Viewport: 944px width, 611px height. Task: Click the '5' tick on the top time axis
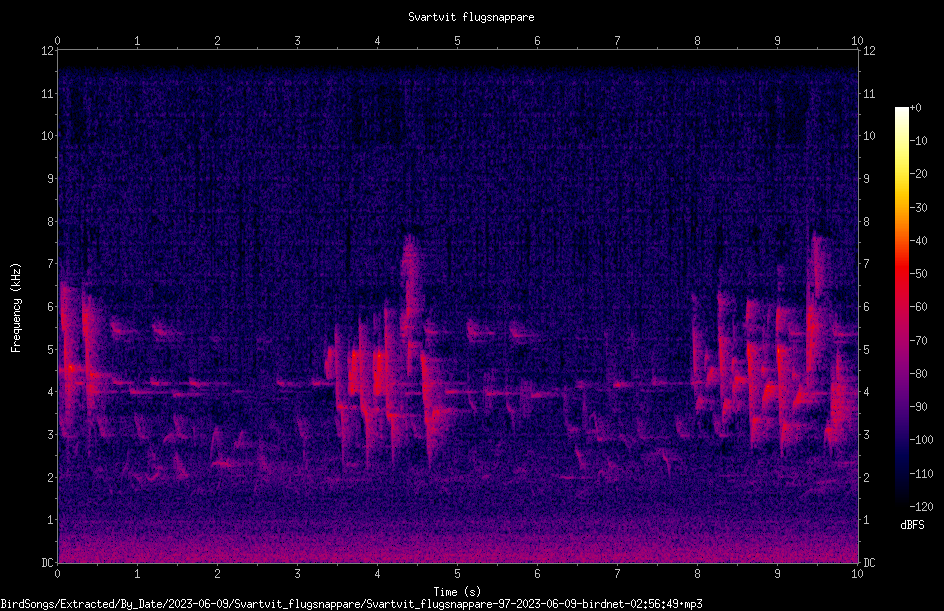tap(458, 41)
